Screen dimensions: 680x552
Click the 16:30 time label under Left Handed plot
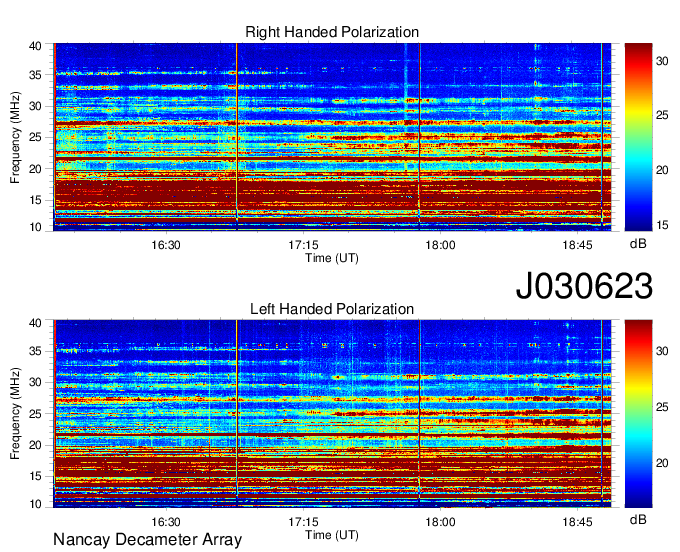166,522
